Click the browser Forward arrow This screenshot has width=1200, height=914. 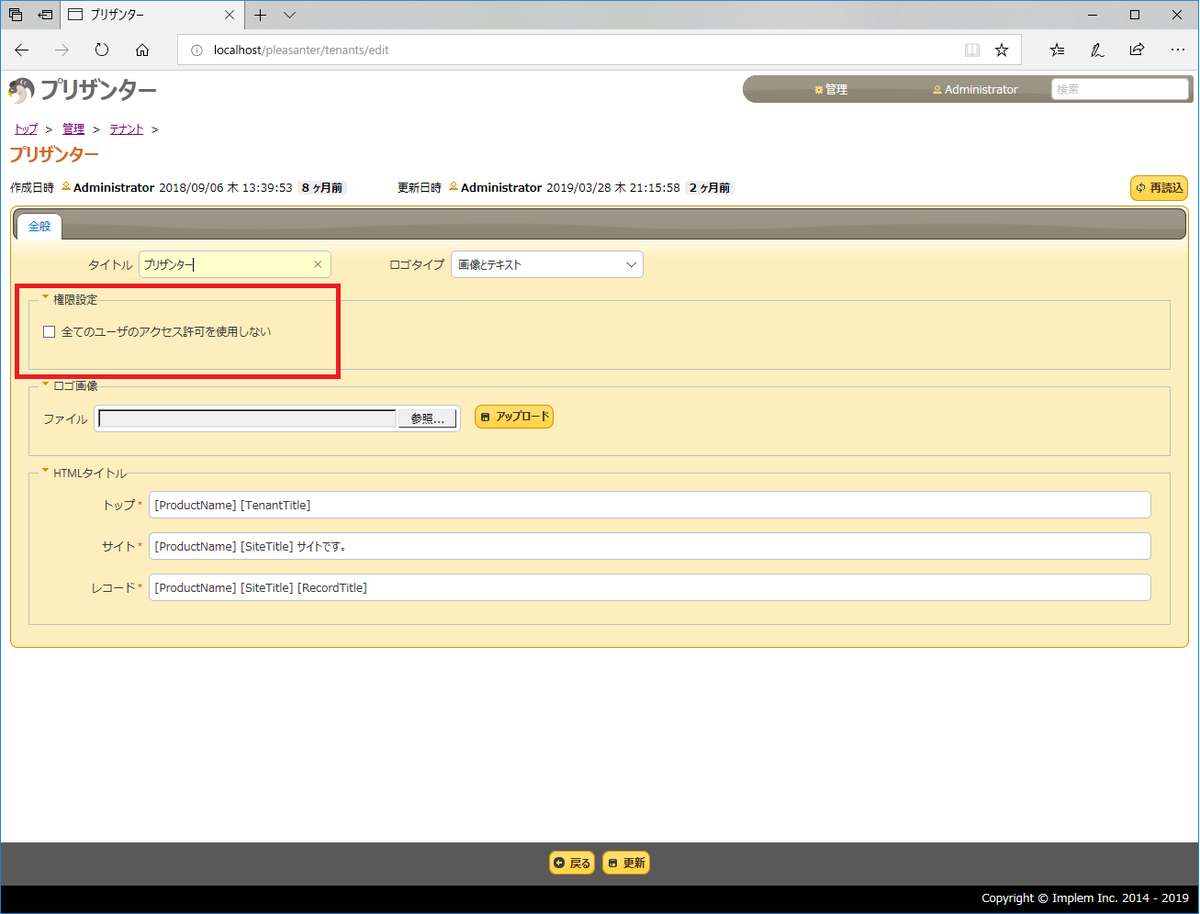[x=62, y=49]
